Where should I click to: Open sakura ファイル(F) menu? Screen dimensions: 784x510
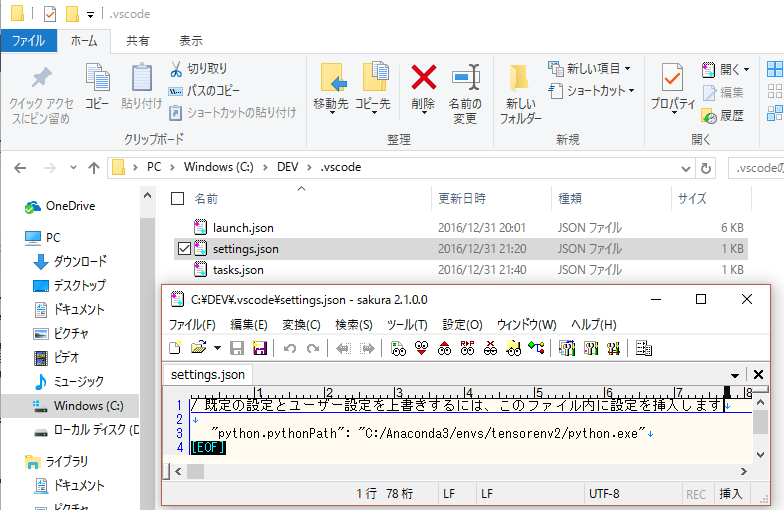192,325
